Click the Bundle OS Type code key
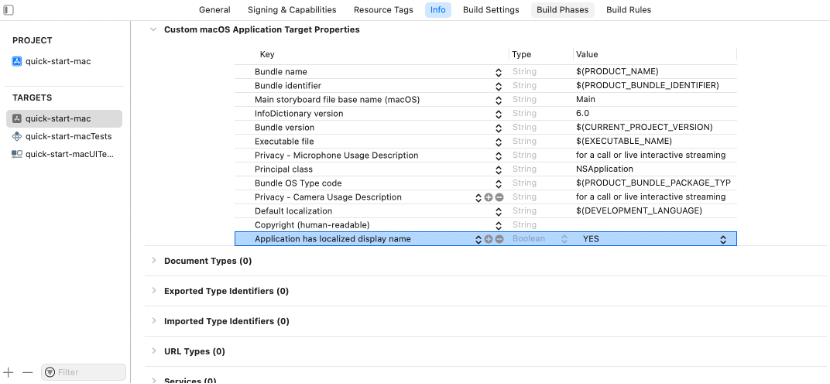Viewport: 830px width, 384px height. click(298, 183)
